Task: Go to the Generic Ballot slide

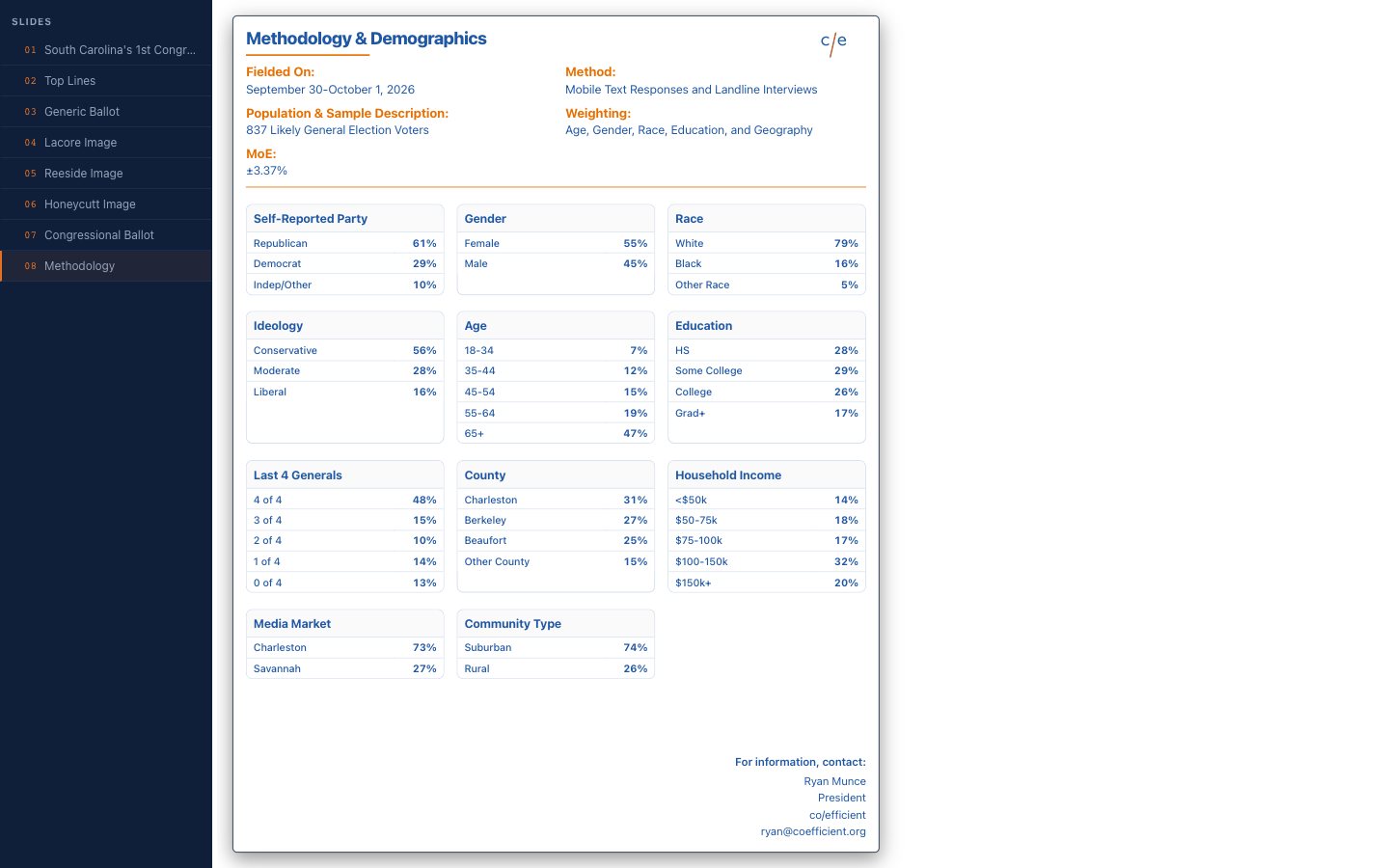Action: coord(106,112)
